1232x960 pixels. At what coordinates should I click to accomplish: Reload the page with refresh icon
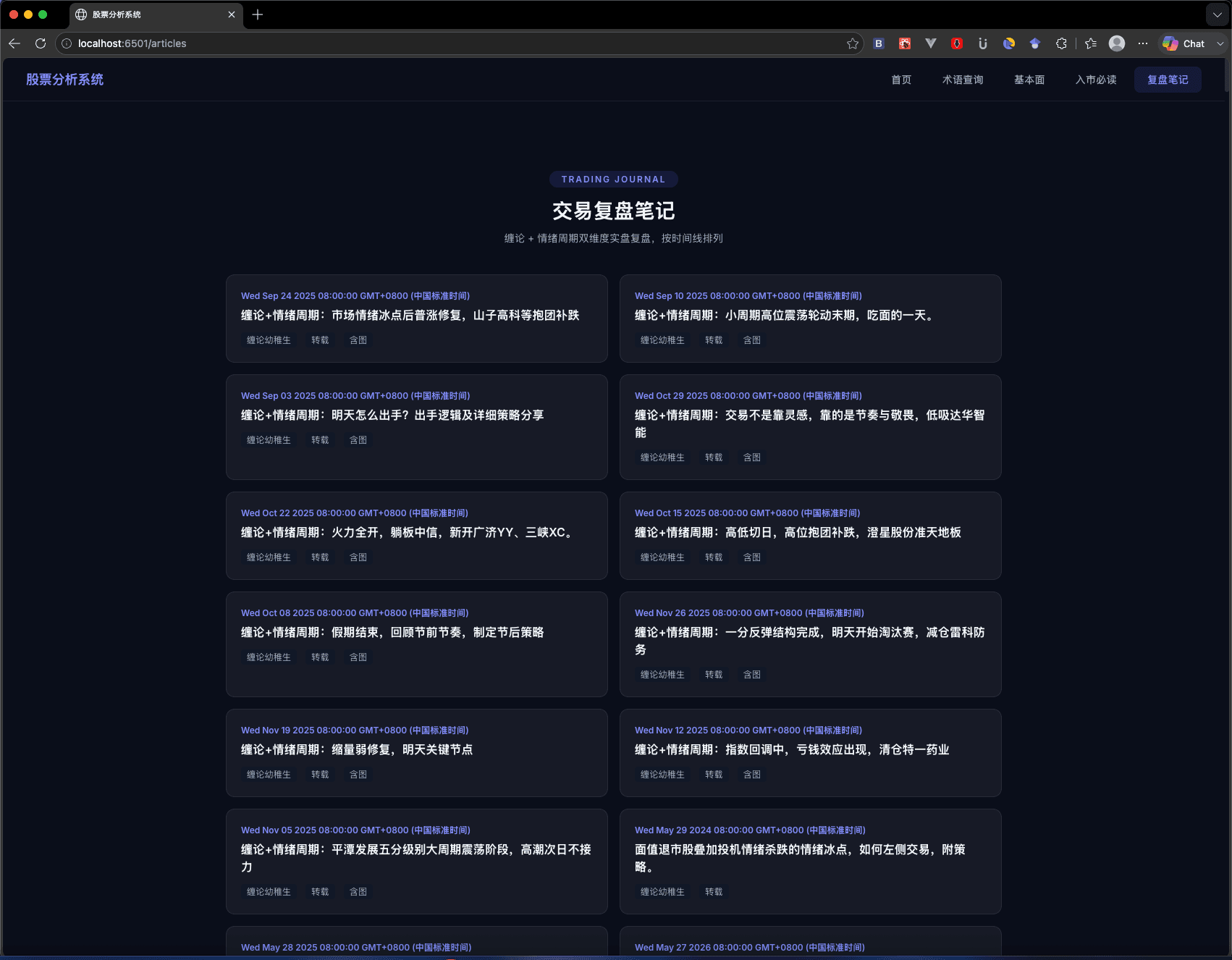point(41,43)
